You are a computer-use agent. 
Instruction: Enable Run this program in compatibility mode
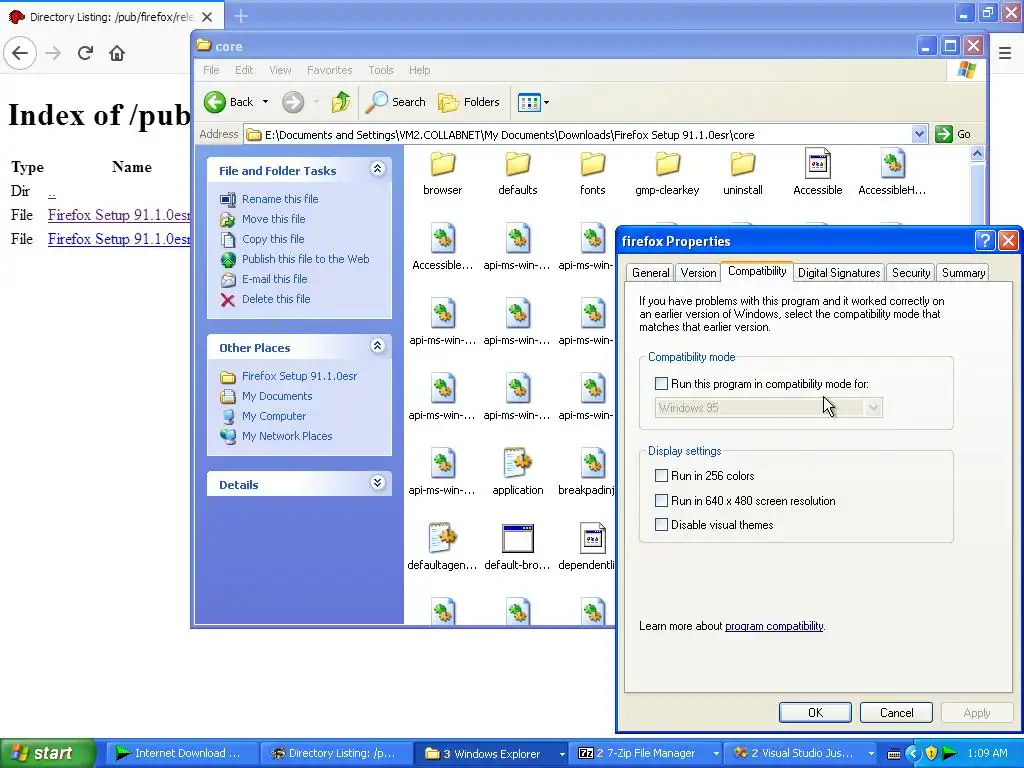(662, 384)
